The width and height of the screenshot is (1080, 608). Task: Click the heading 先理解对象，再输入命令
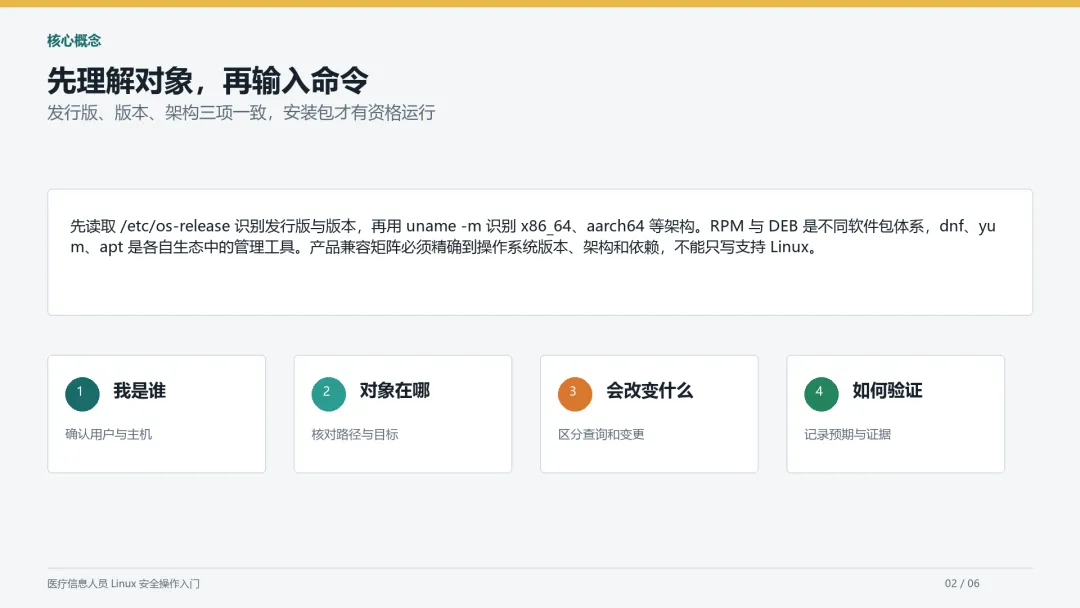pos(208,81)
